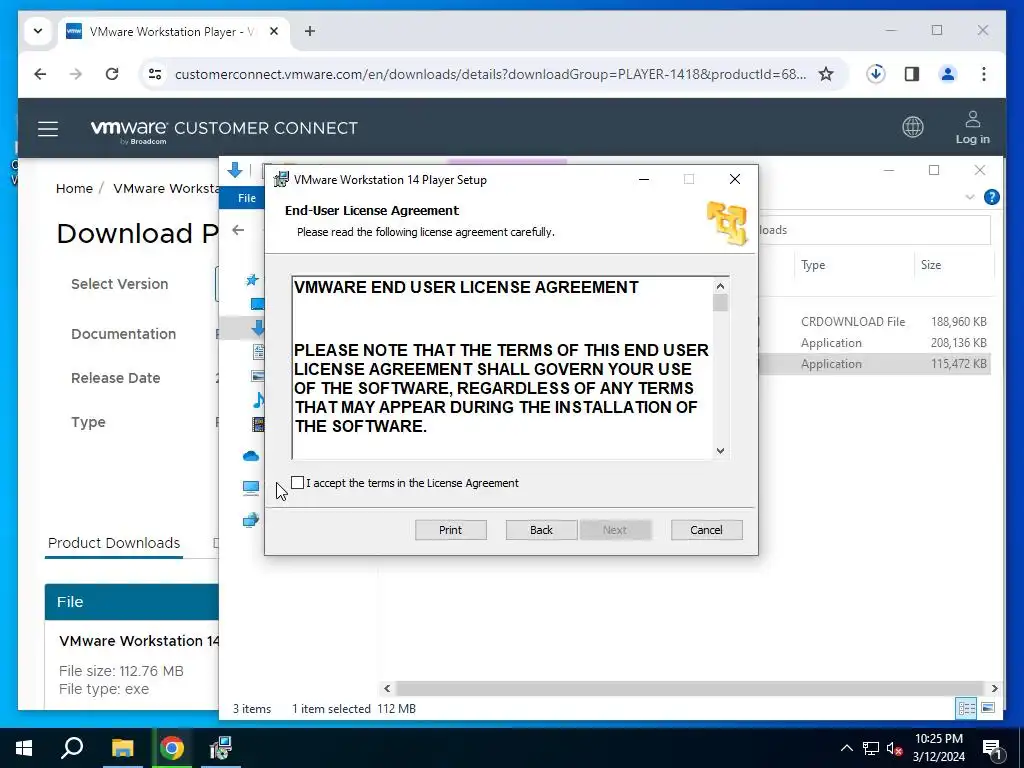Open Chrome downloads icon

coord(876,74)
